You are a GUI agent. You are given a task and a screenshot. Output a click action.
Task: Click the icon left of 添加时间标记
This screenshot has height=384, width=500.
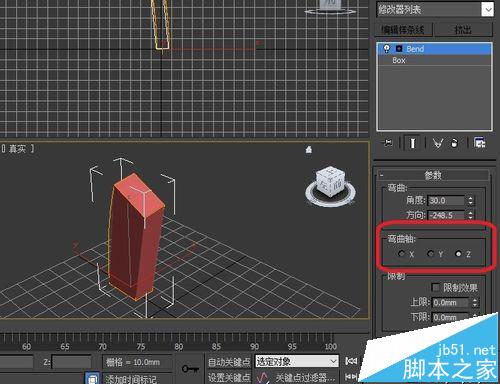pos(93,379)
